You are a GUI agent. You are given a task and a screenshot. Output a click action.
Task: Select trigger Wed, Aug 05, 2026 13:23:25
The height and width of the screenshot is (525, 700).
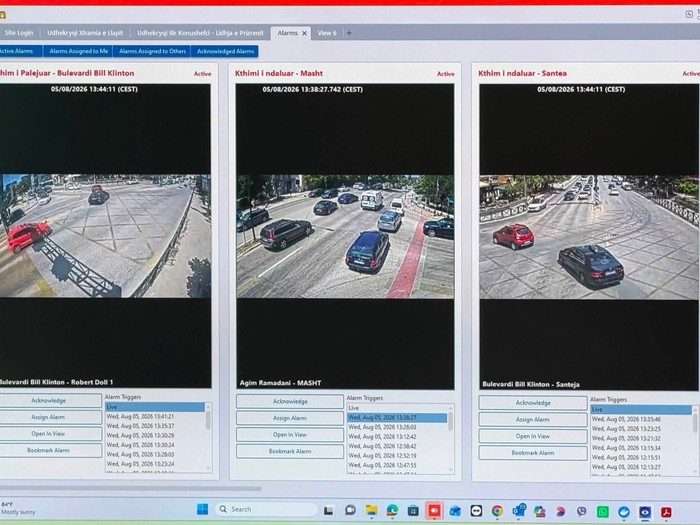(x=641, y=429)
